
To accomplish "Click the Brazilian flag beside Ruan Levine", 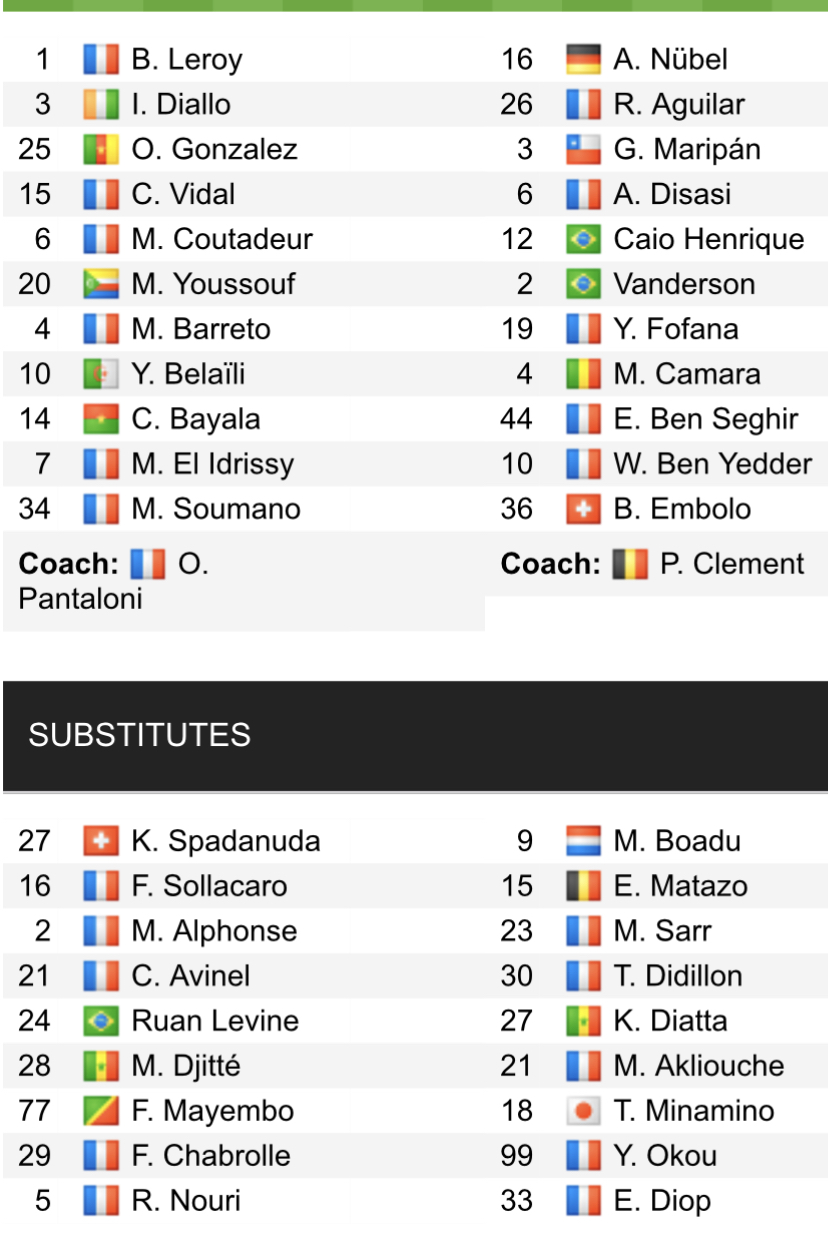I will click(101, 1021).
